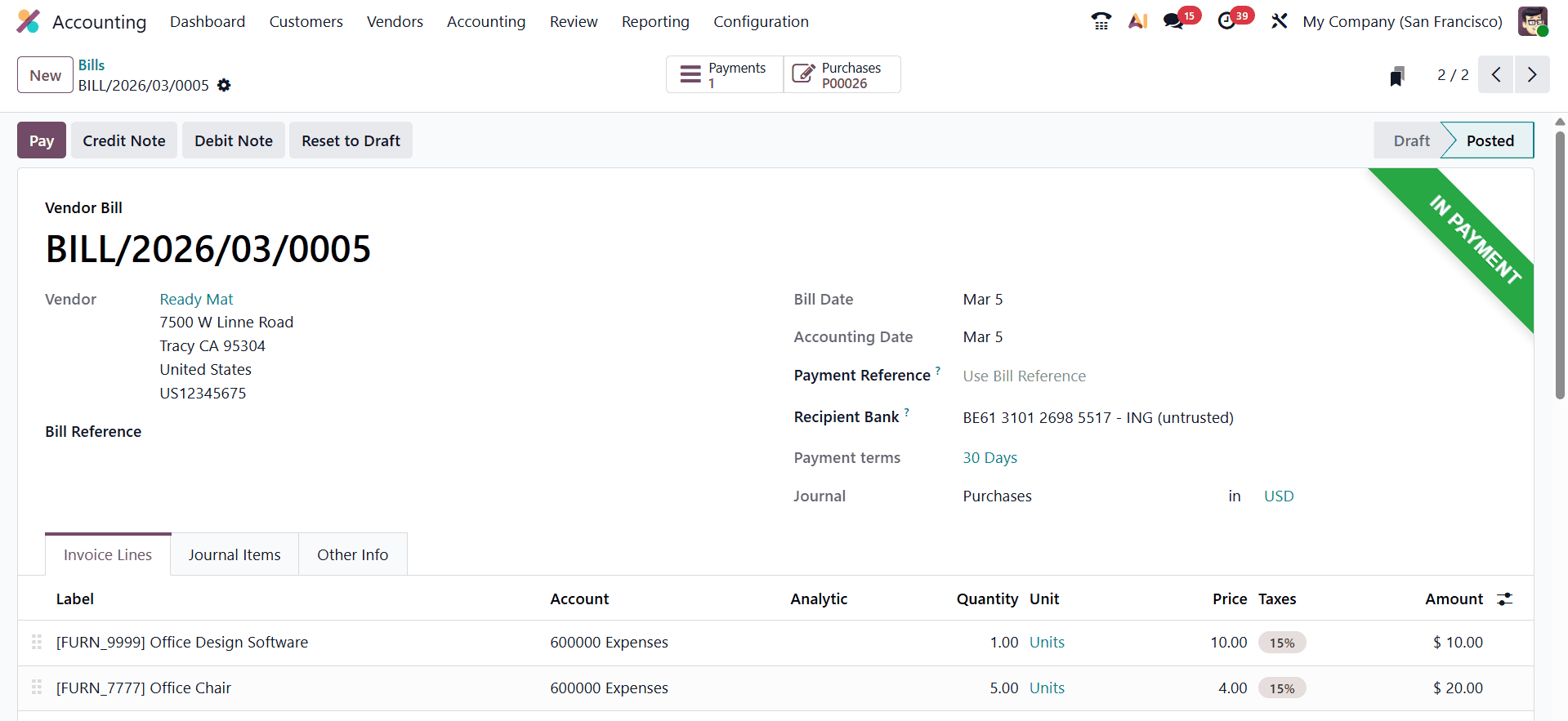Go back to Bills breadcrumb
Image resolution: width=1568 pixels, height=721 pixels.
pyautogui.click(x=92, y=65)
